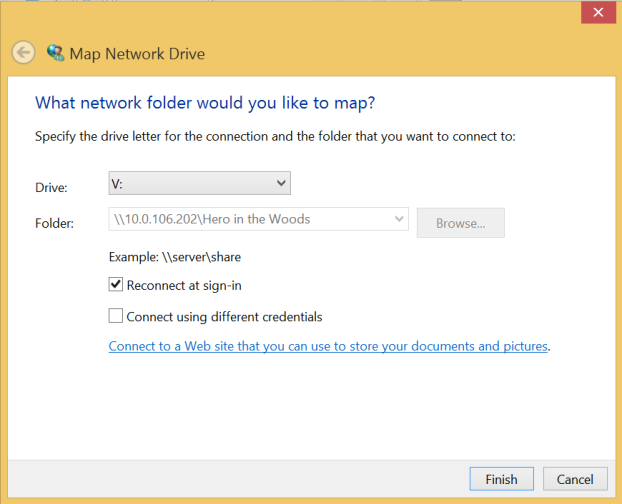Close the Map Network Drive dialog

598,12
